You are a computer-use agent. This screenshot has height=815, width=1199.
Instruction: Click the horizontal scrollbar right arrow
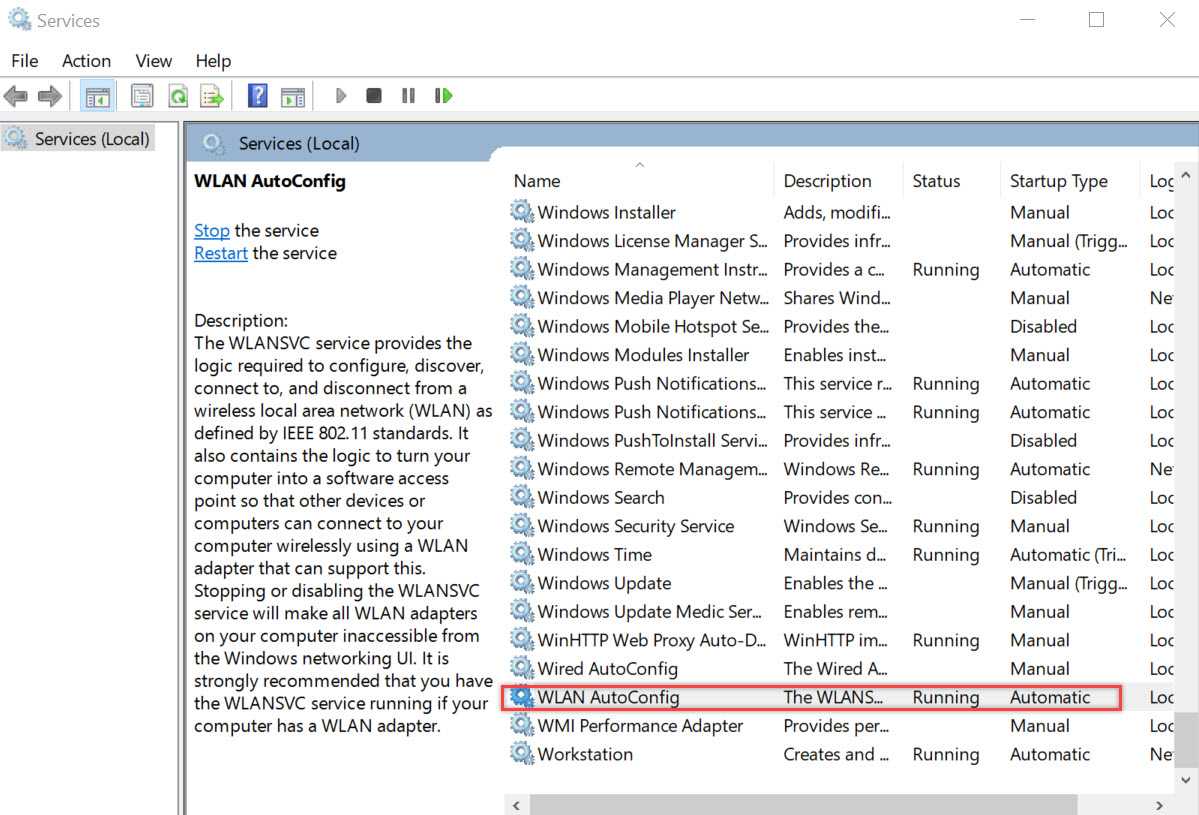(1159, 805)
